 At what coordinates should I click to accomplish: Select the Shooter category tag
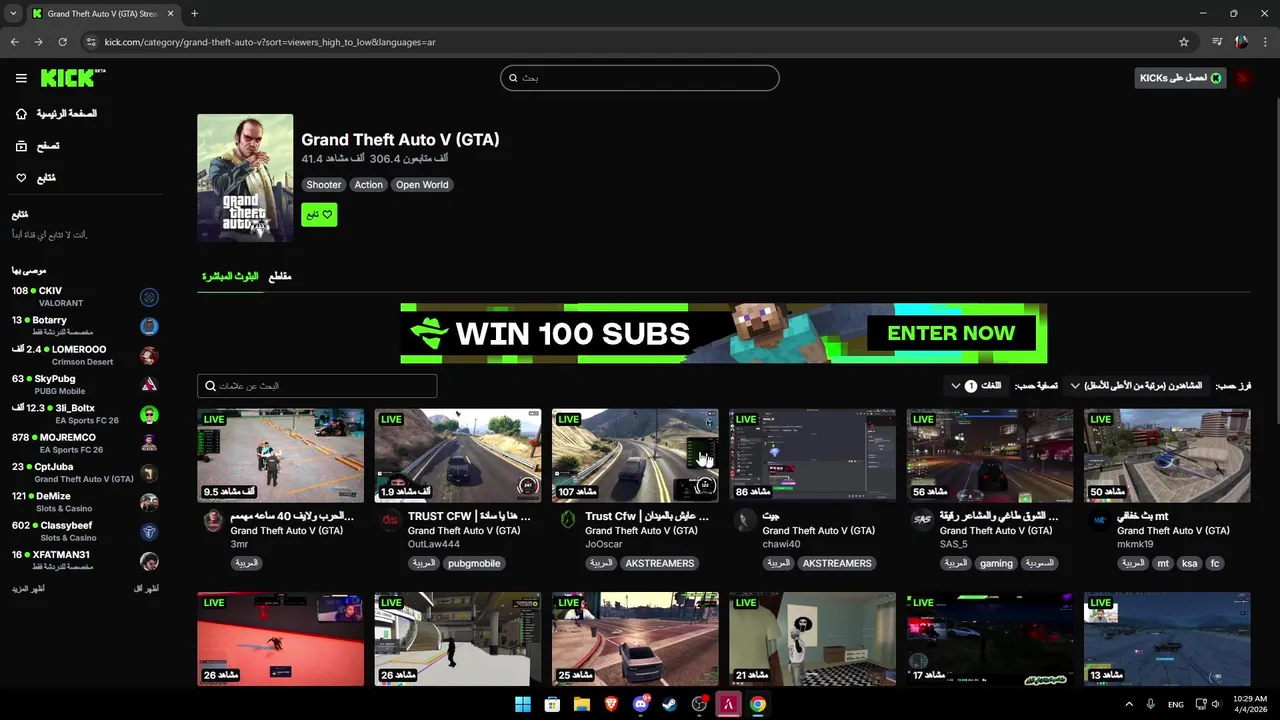(323, 185)
